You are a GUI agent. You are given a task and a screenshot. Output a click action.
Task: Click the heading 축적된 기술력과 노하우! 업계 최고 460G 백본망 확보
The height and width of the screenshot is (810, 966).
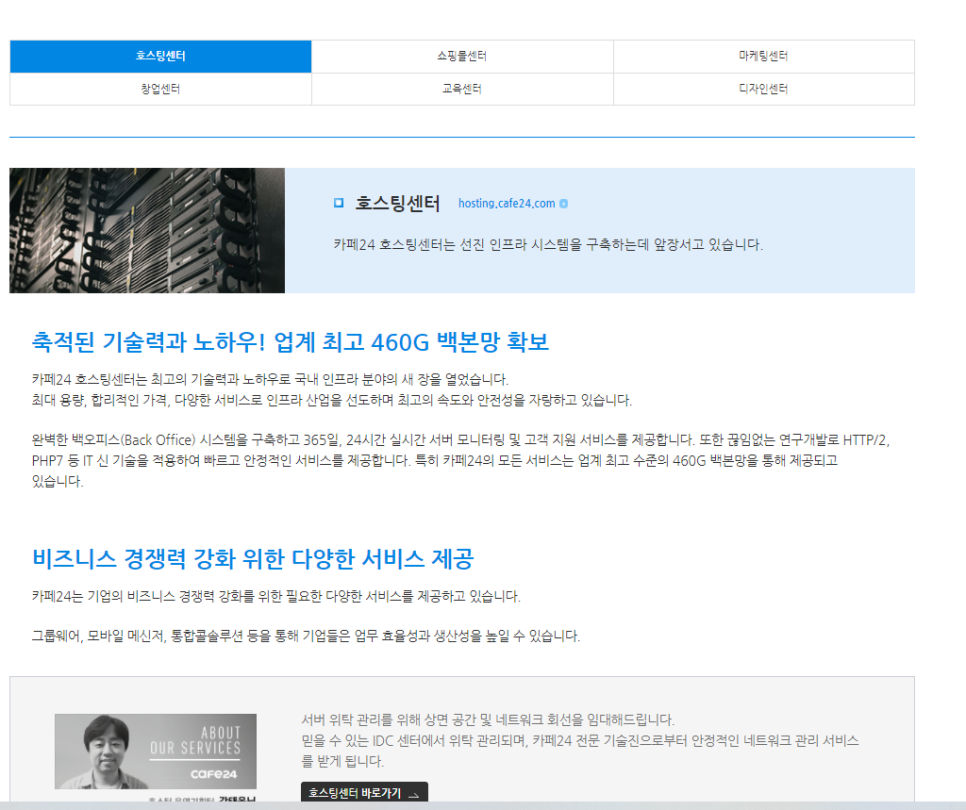(290, 342)
